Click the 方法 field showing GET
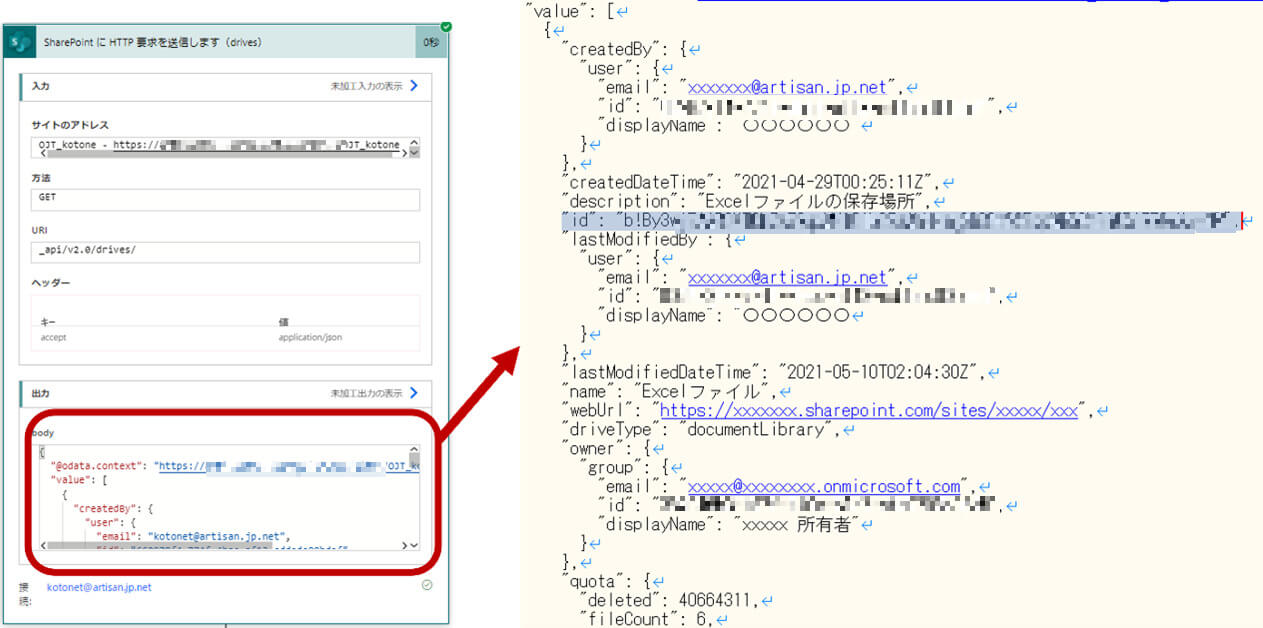The height and width of the screenshot is (628, 1263). 226,199
